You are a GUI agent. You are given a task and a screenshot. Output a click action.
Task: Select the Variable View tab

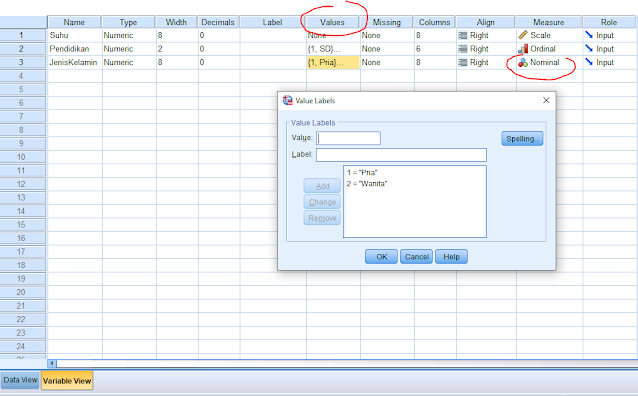(67, 381)
